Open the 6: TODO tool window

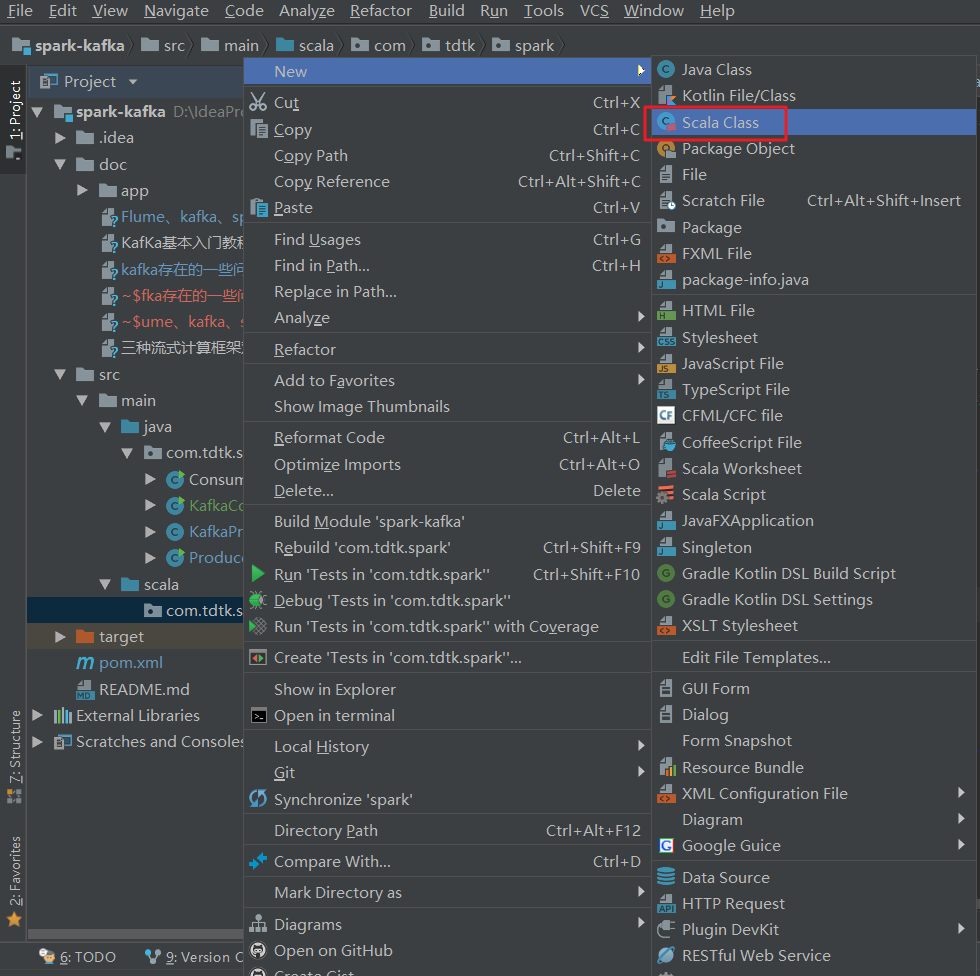[x=78, y=957]
